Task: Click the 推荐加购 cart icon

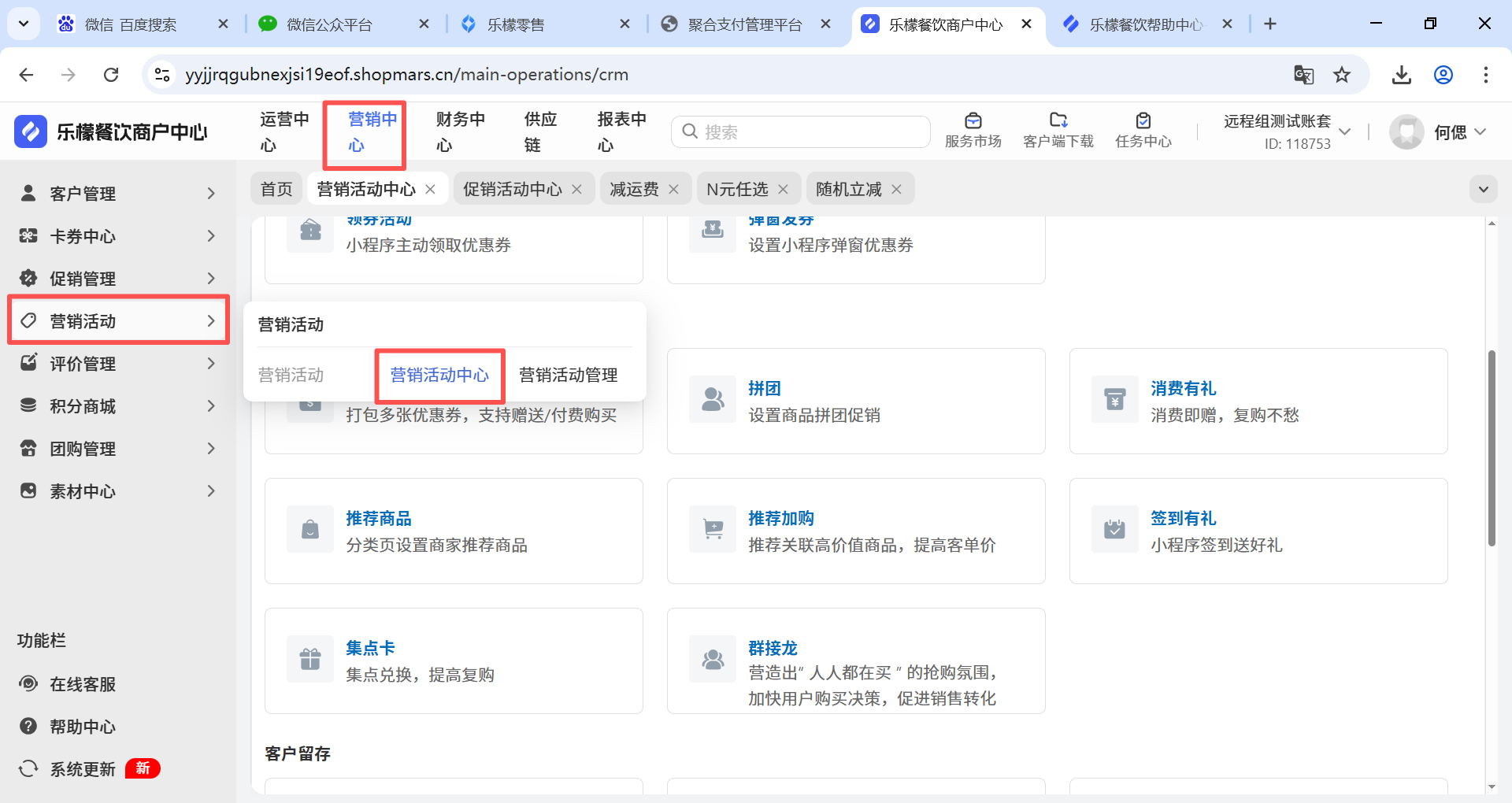Action: [713, 530]
